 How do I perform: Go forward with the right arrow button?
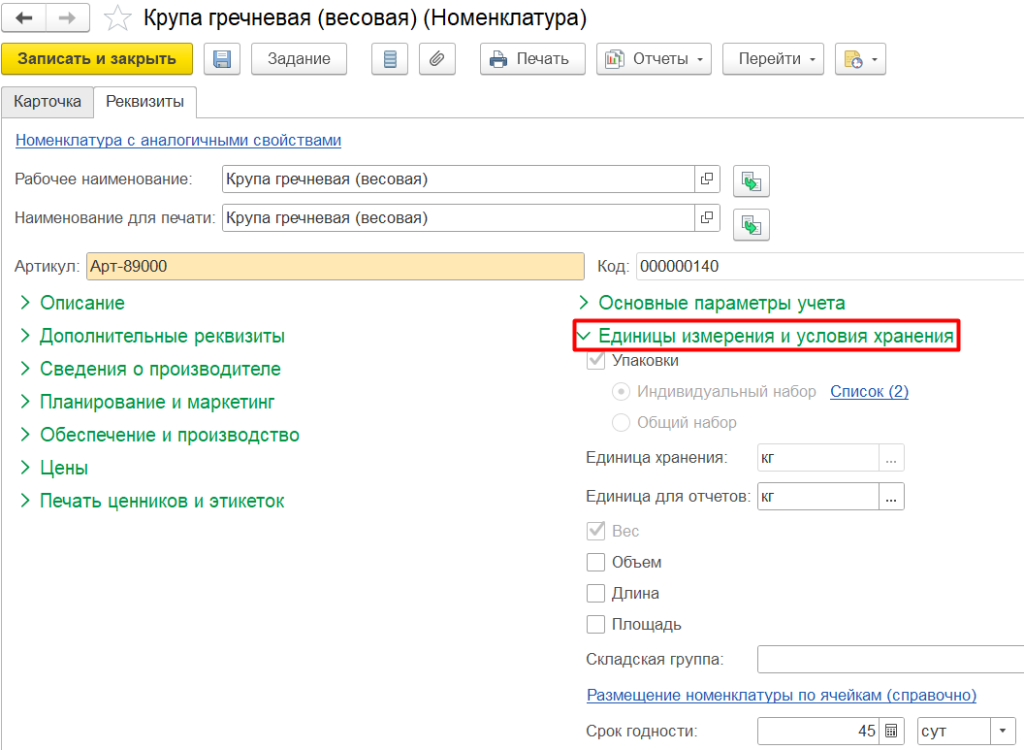67,18
